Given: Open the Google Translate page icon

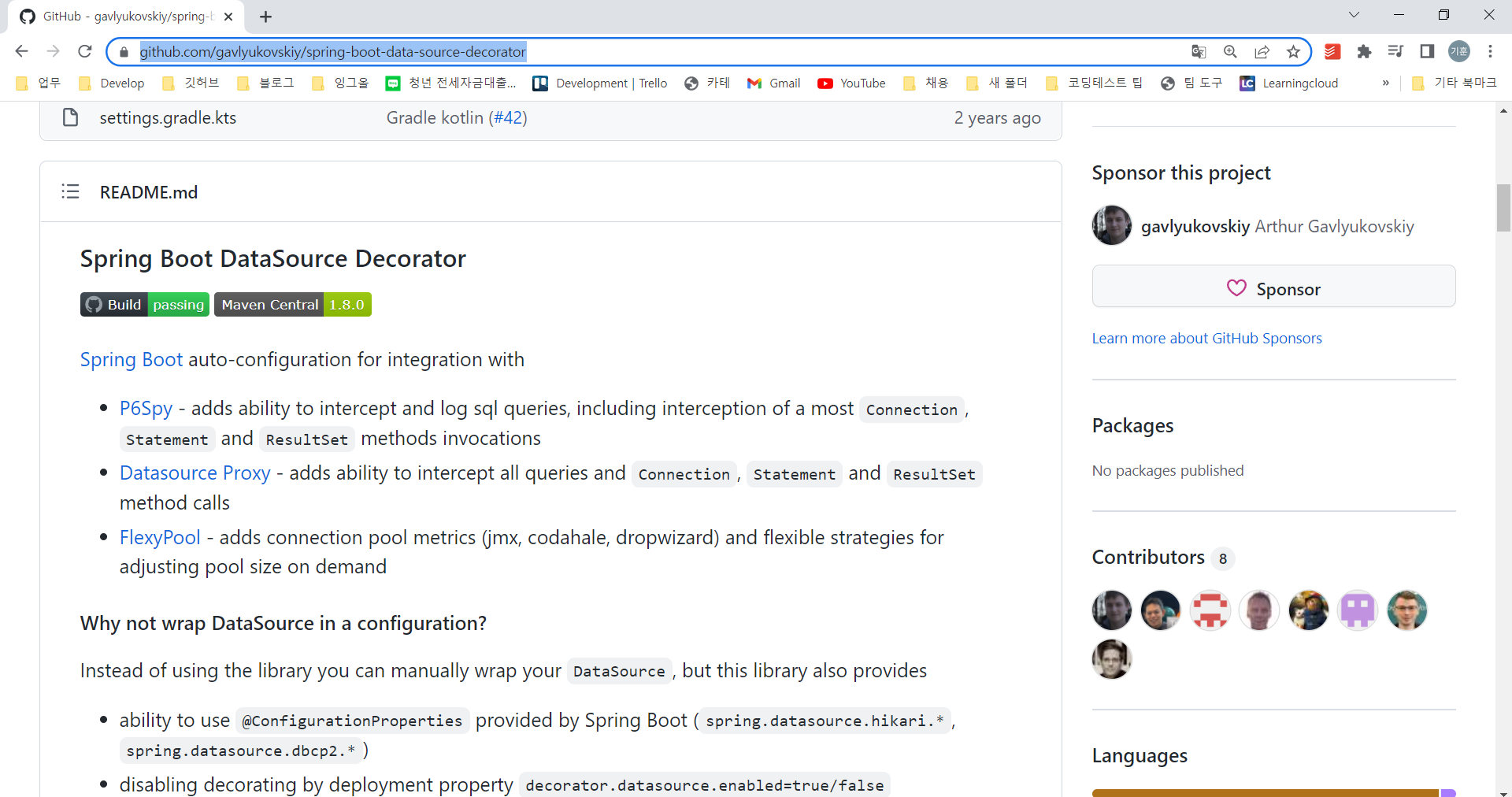Looking at the screenshot, I should pyautogui.click(x=1199, y=52).
